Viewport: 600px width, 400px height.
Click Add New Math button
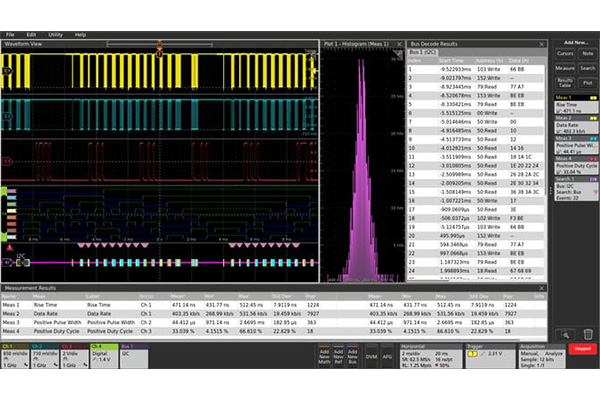(x=325, y=355)
